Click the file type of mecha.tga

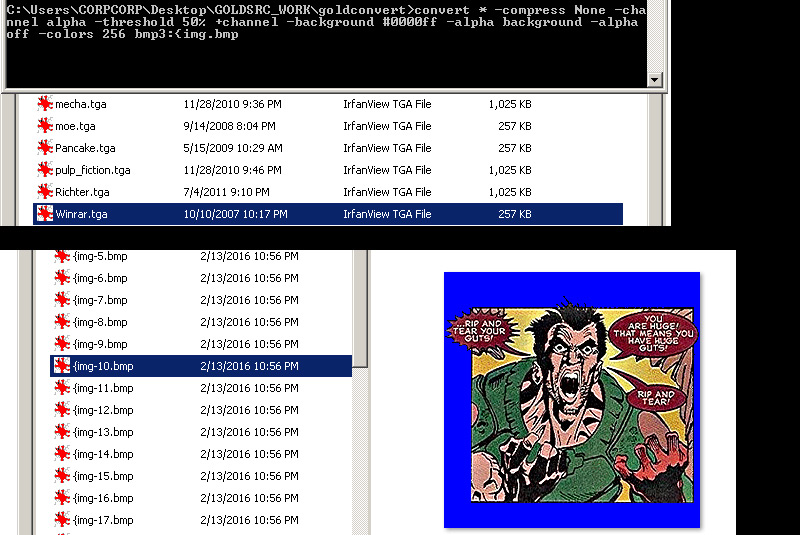click(x=387, y=104)
